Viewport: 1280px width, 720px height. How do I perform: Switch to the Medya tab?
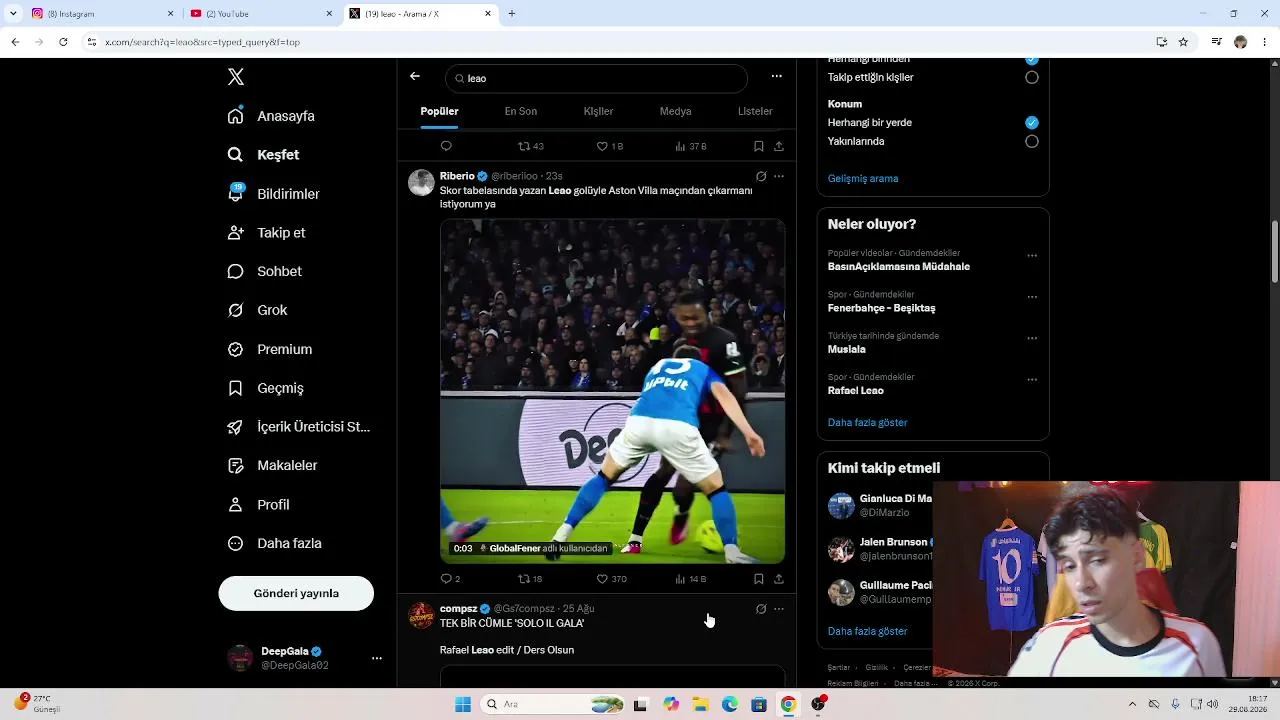(676, 111)
